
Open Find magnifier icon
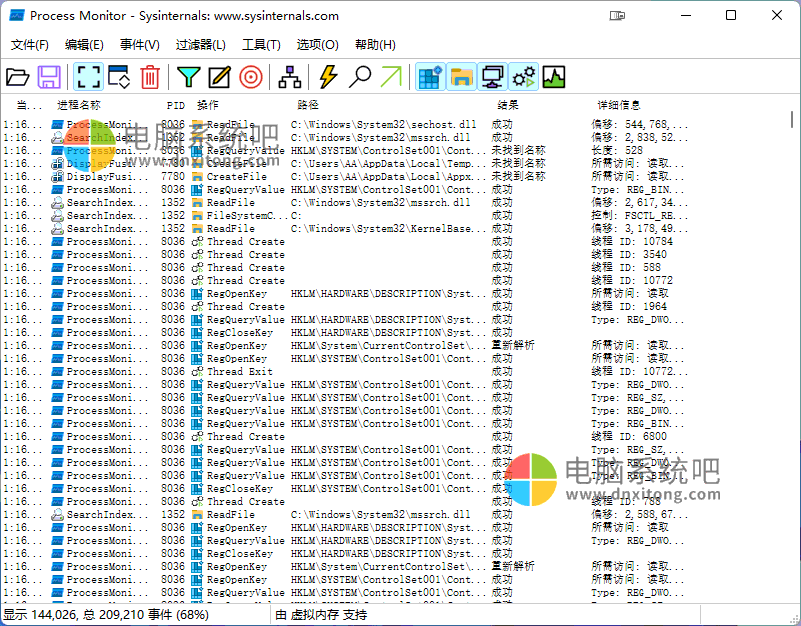point(360,77)
